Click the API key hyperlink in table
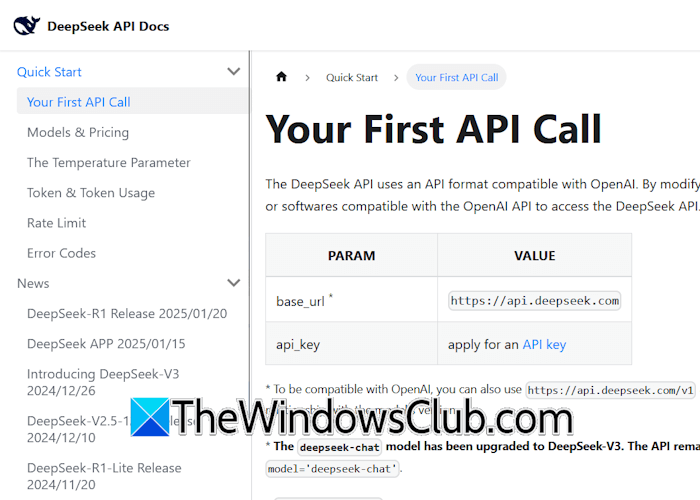 coord(544,344)
